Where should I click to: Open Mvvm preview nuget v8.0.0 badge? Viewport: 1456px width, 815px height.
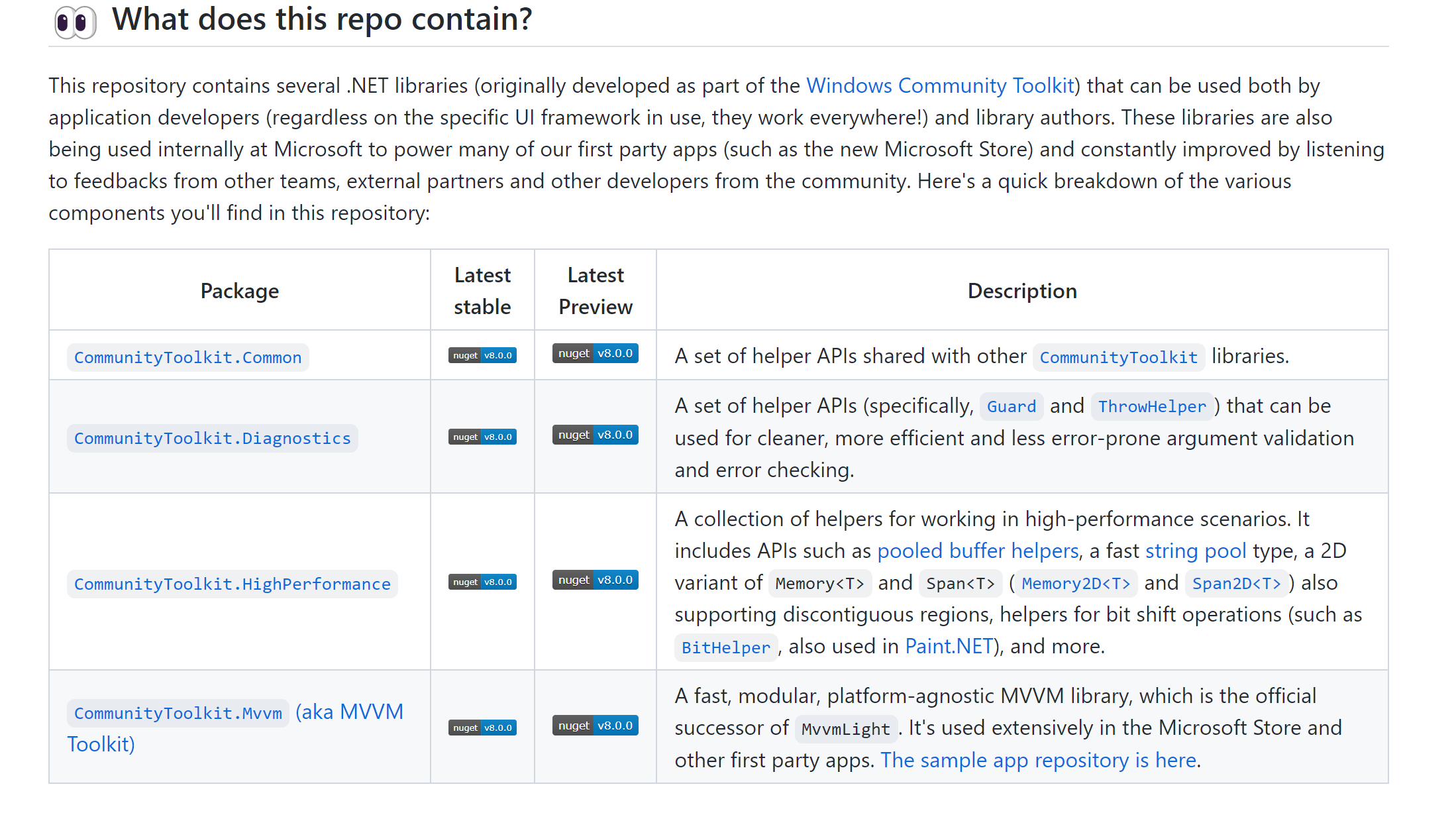(x=595, y=726)
